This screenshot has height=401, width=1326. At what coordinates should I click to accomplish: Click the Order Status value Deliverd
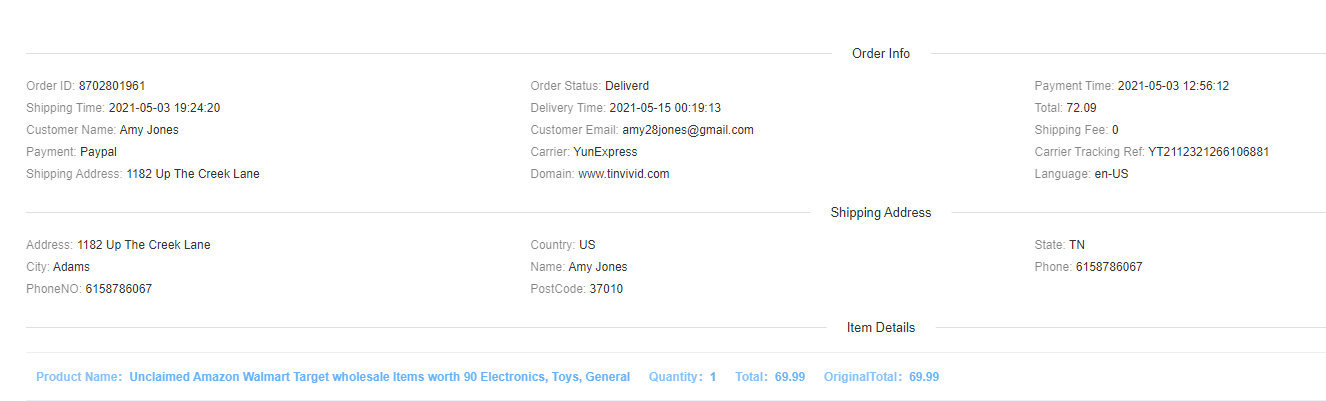627,86
